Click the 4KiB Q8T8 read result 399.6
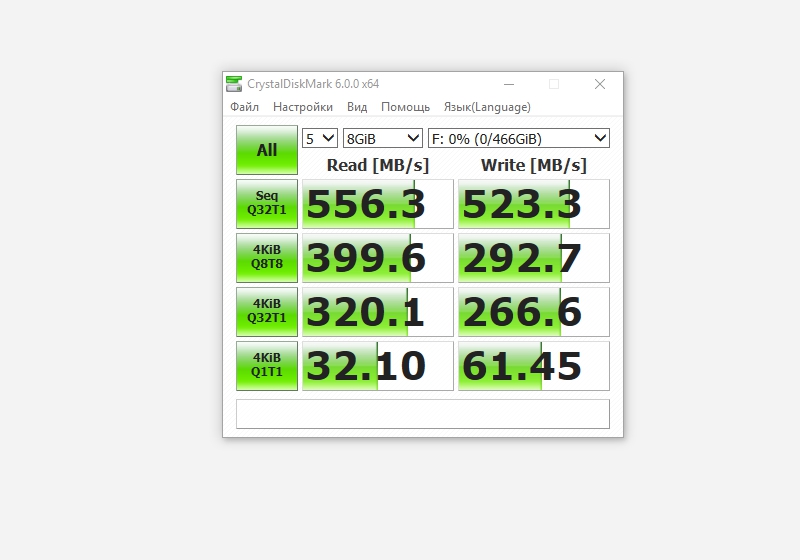 [378, 258]
